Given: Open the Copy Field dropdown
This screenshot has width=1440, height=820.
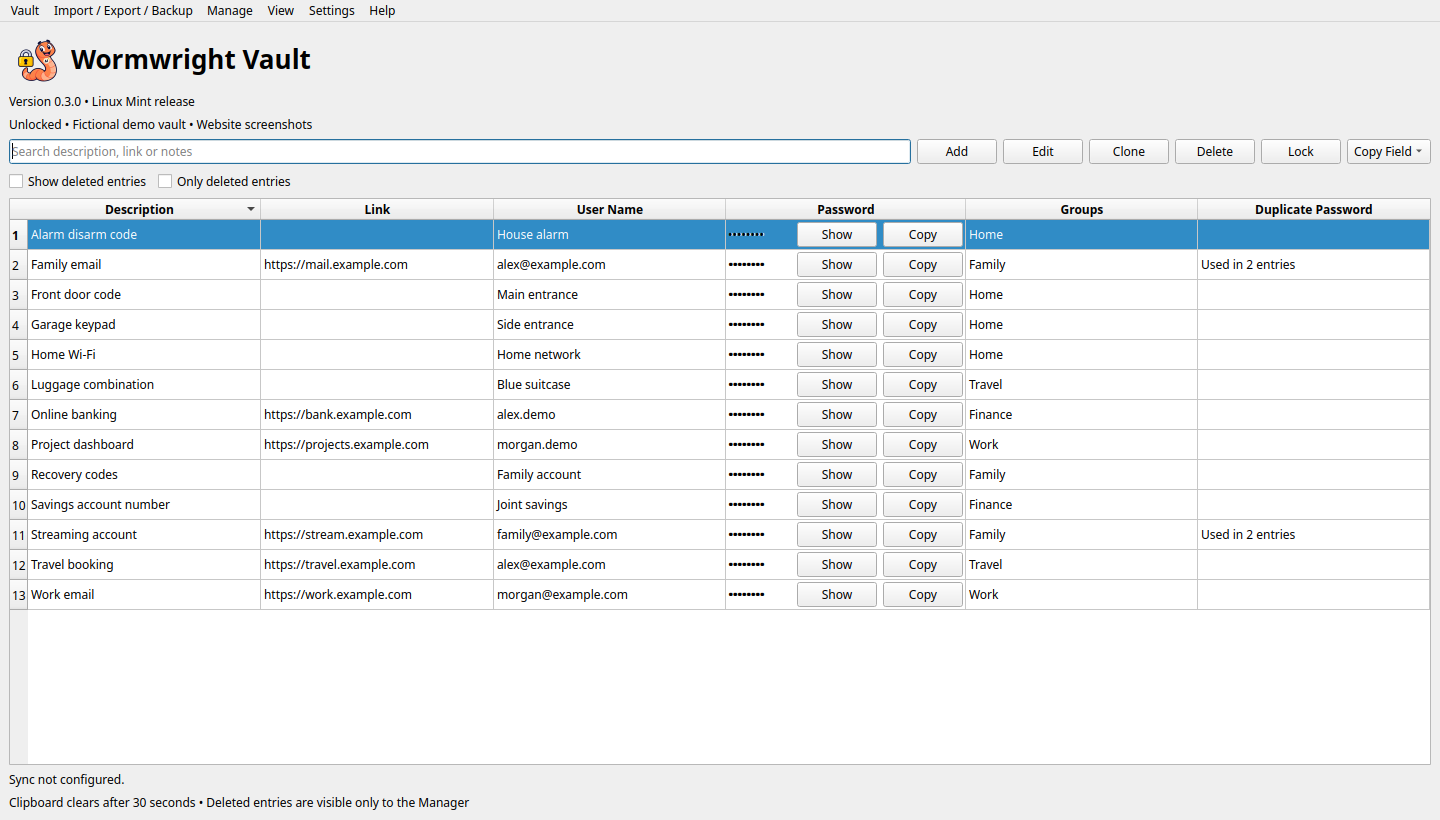Looking at the screenshot, I should pos(1389,151).
